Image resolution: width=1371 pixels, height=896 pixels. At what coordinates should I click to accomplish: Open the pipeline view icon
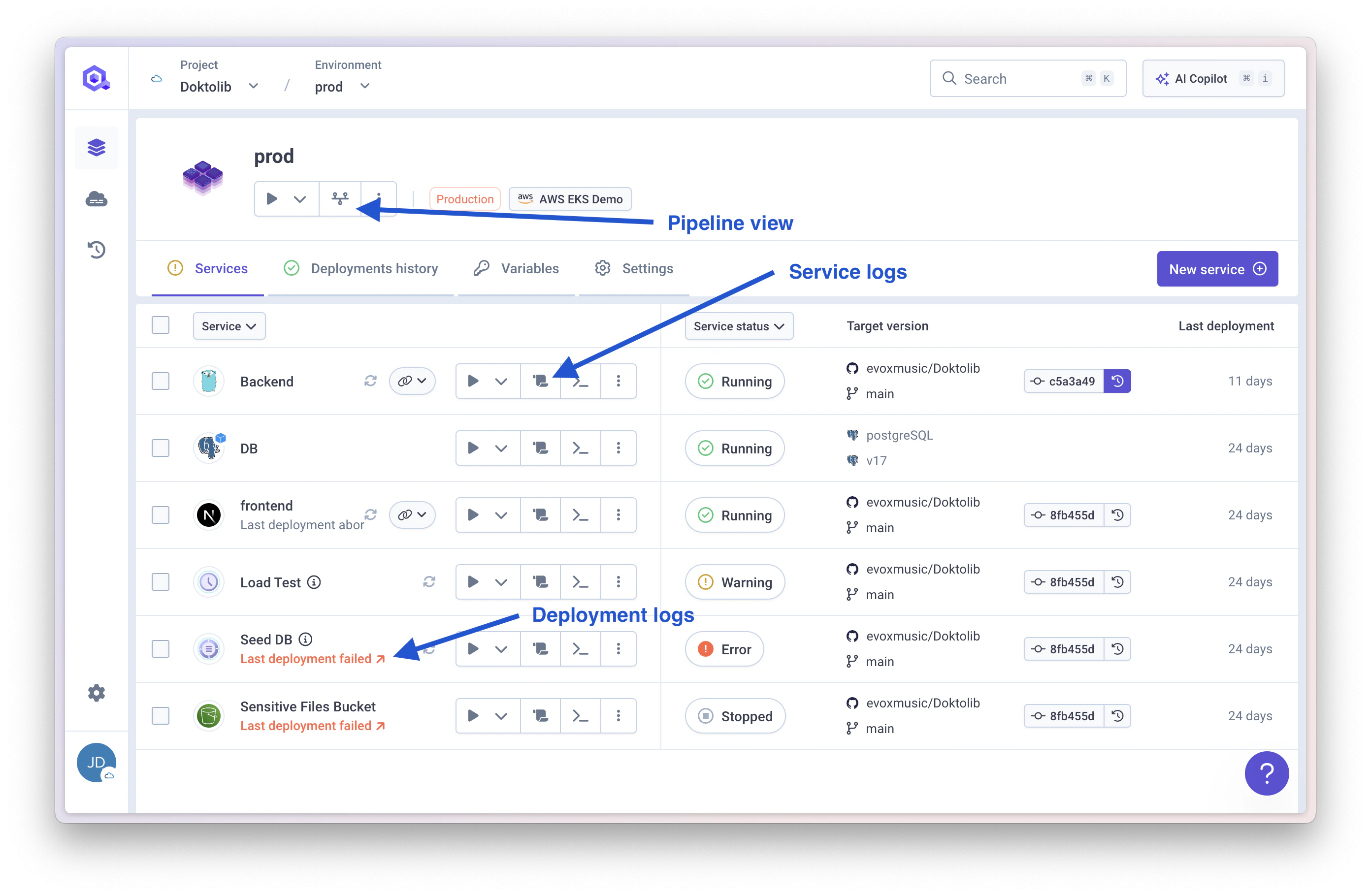click(340, 199)
